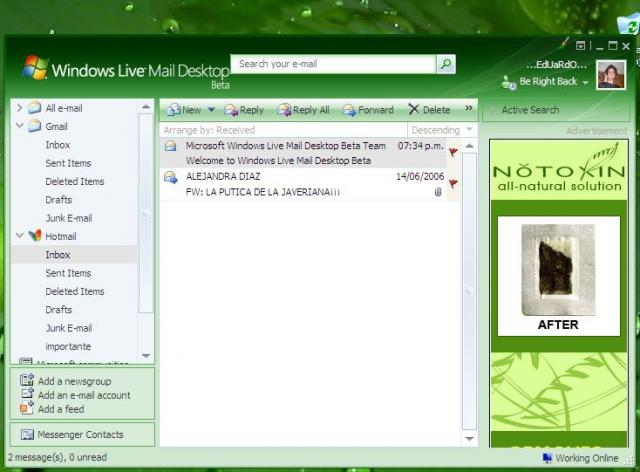Open Hotmail Junk E-mail folder

[69, 328]
